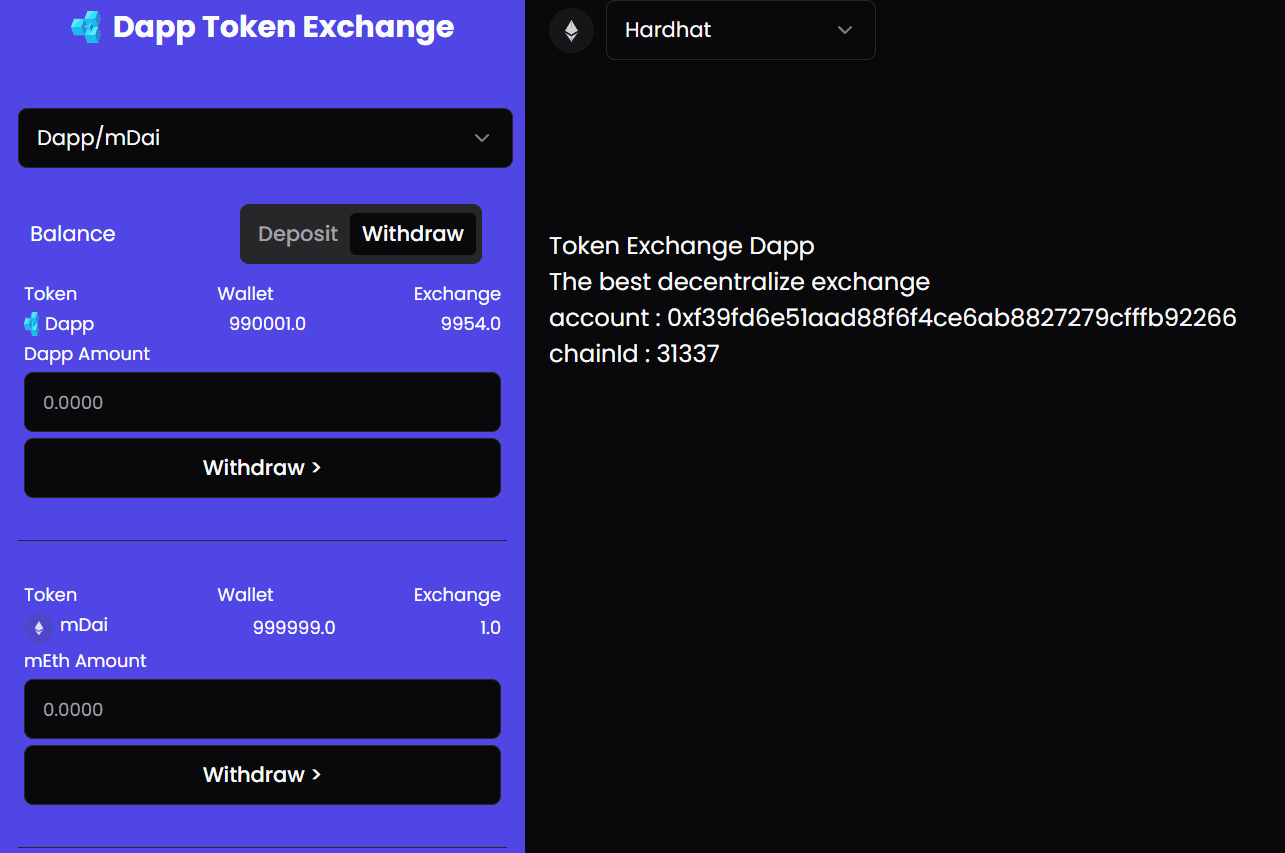Focus the Dapp Amount input field
Viewport: 1285px width, 853px height.
[262, 402]
